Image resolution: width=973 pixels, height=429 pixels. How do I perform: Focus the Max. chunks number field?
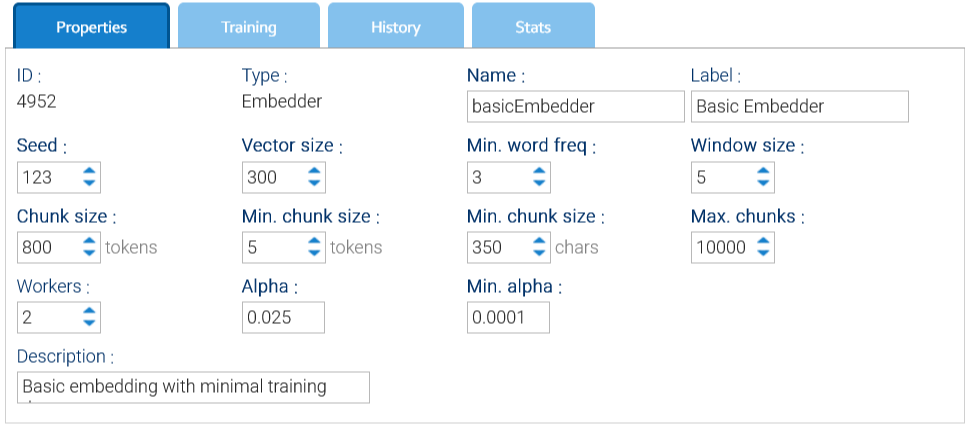720,247
